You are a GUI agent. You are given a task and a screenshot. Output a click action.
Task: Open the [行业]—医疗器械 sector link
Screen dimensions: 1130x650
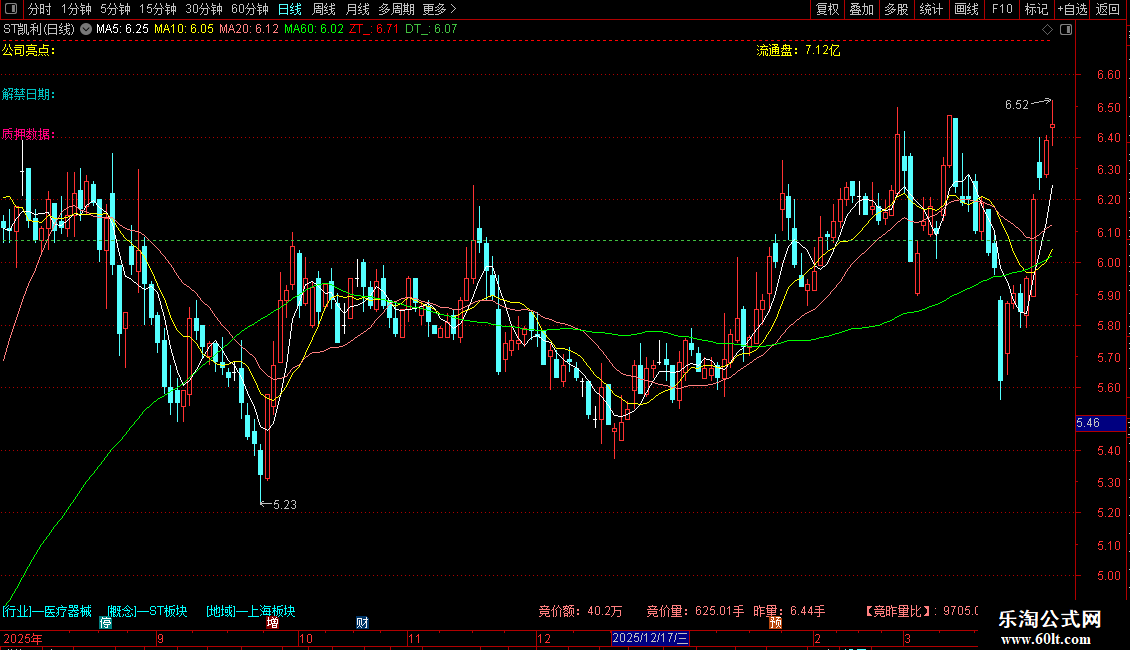click(47, 611)
